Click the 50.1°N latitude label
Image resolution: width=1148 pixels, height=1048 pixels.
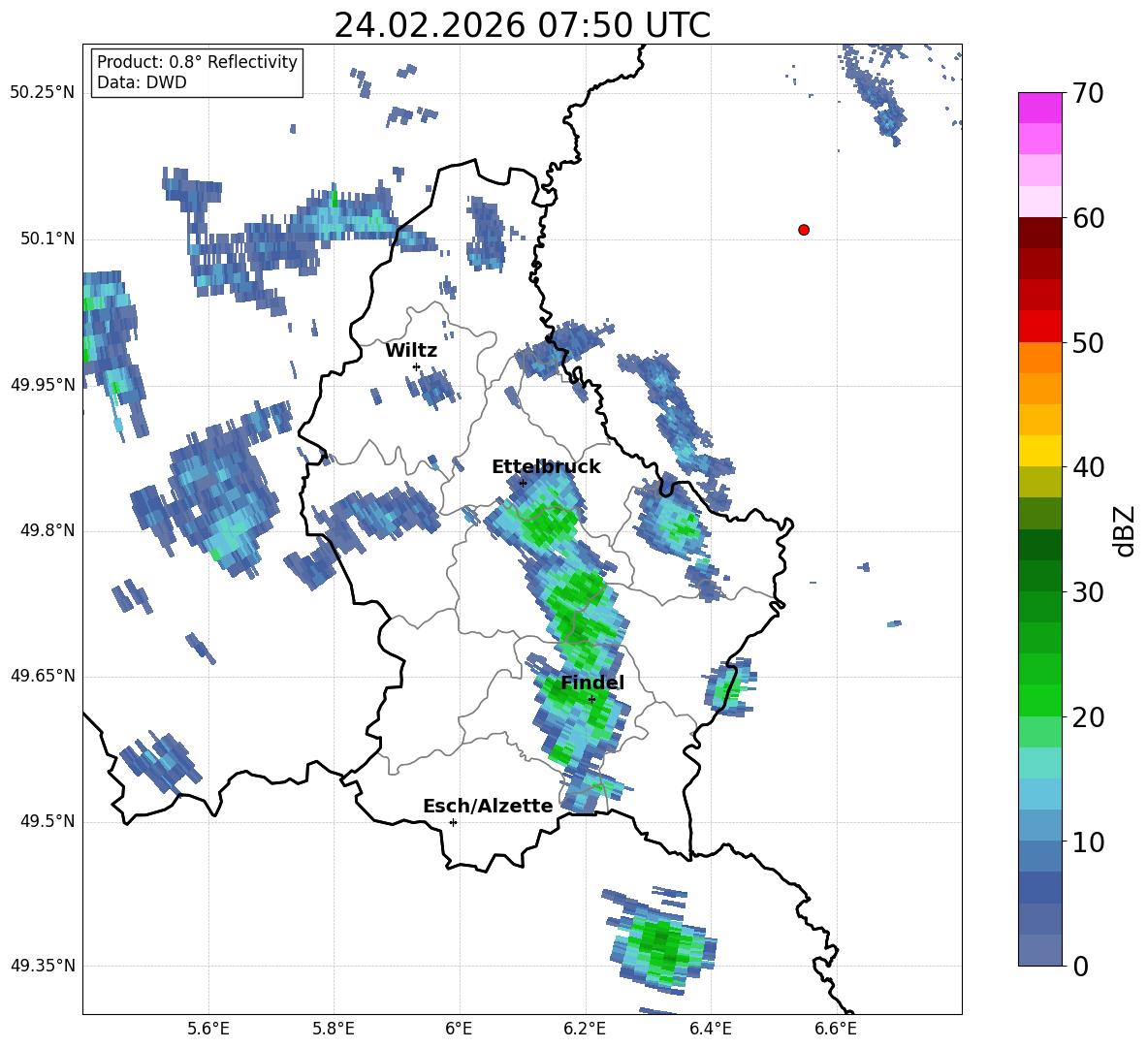48,238
